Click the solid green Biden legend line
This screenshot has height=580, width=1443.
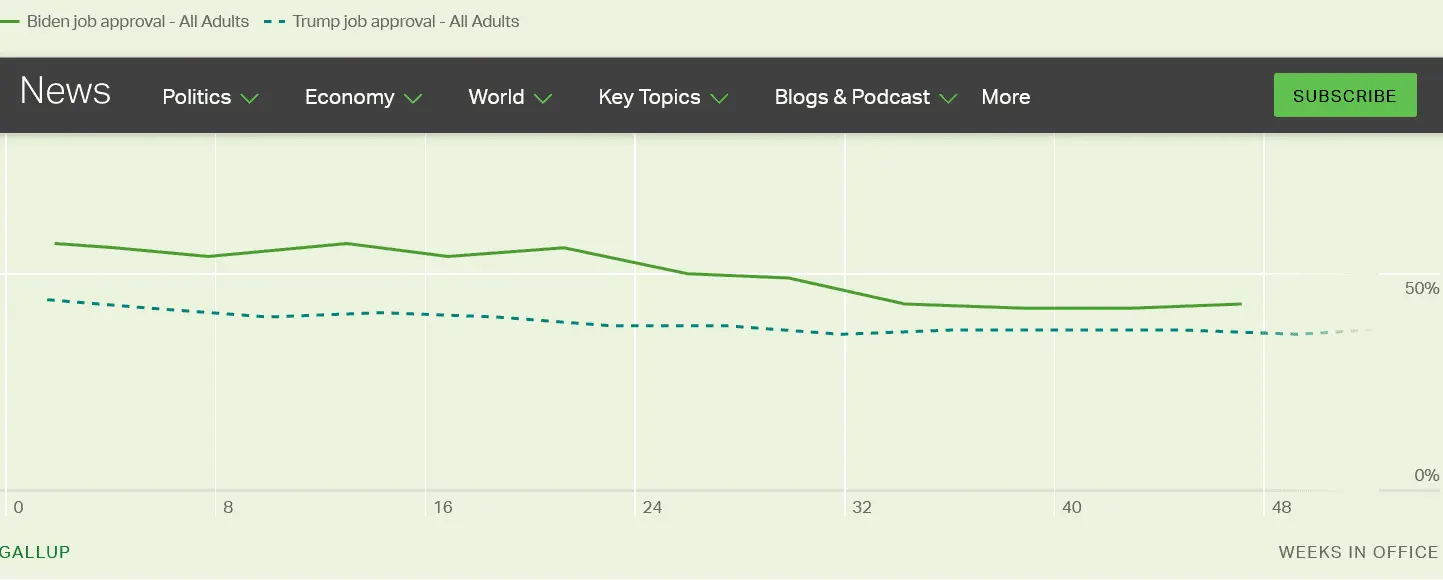10,21
